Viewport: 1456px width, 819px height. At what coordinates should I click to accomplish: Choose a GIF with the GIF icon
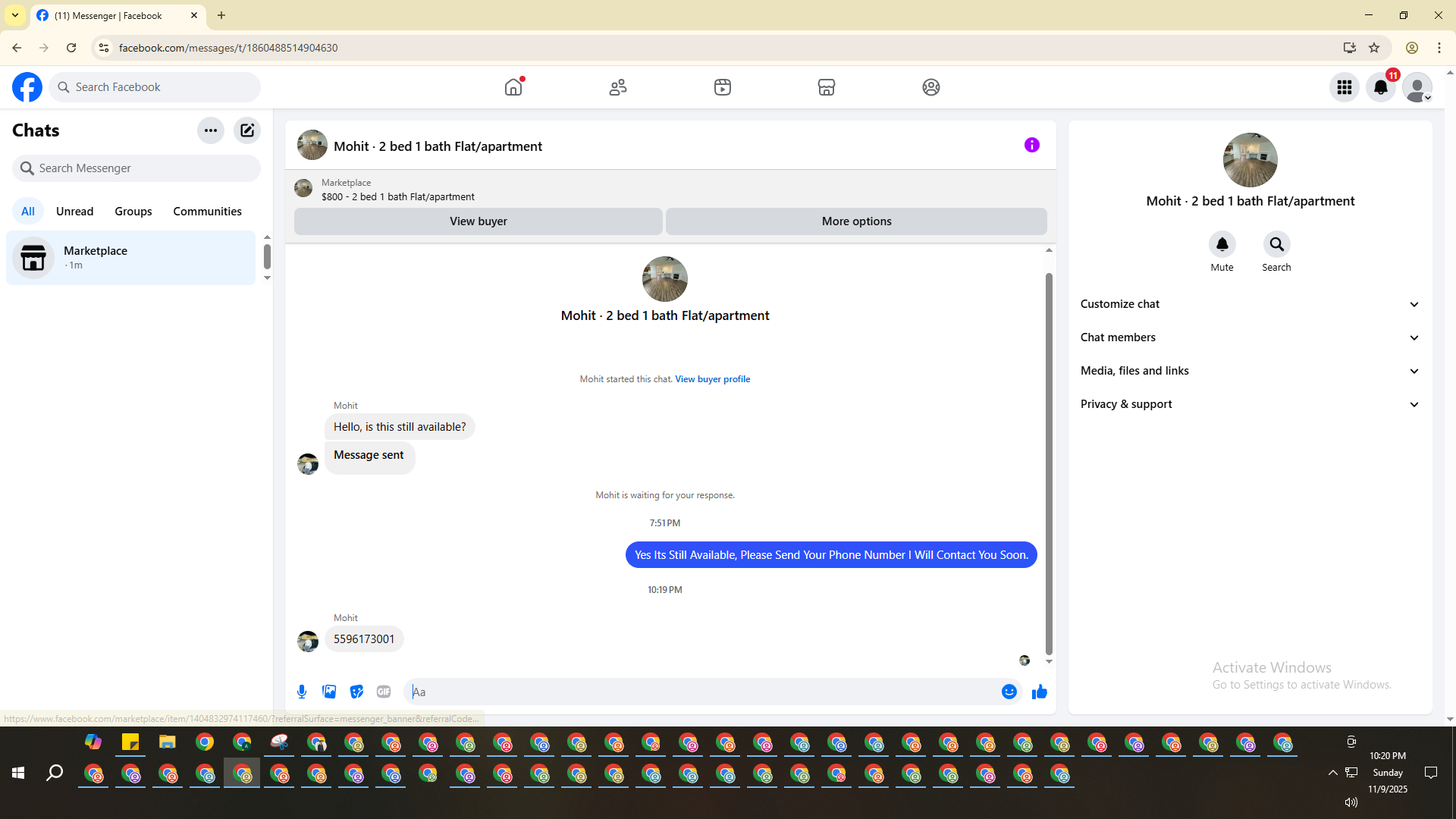tap(384, 692)
